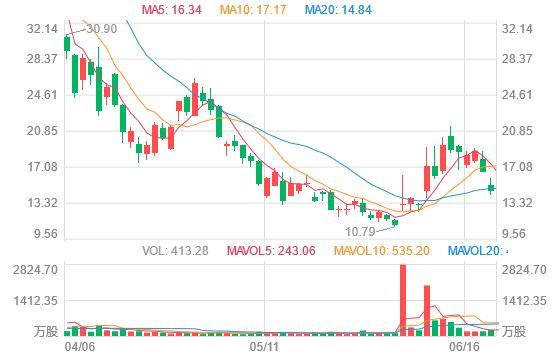Click the 05/11 date axis marker
Image resolution: width=560 pixels, height=360 pixels.
[264, 346]
